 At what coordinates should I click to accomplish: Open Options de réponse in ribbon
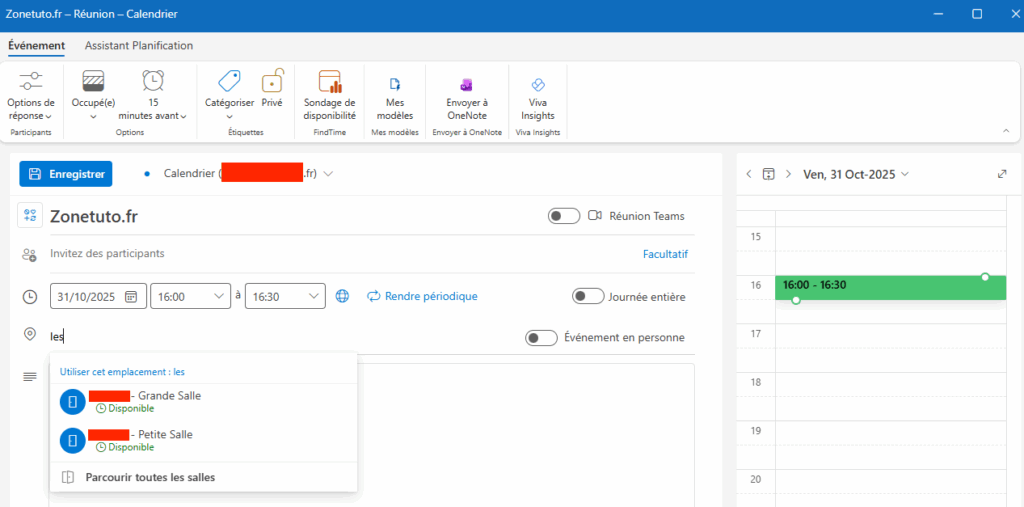[31, 95]
